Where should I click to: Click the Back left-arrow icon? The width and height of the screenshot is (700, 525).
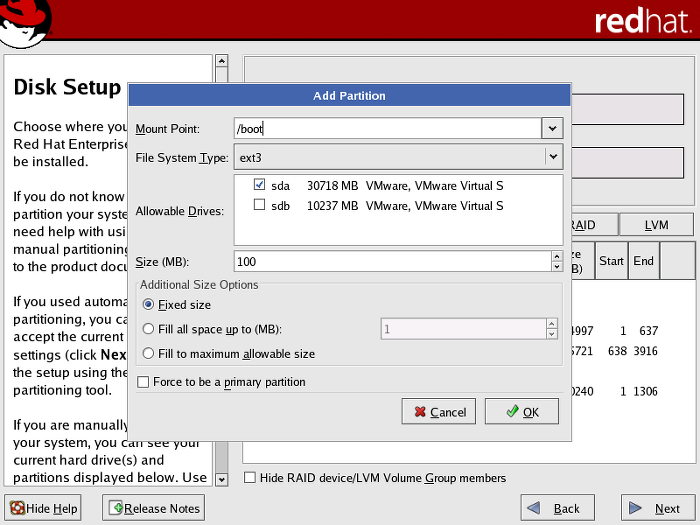click(534, 508)
